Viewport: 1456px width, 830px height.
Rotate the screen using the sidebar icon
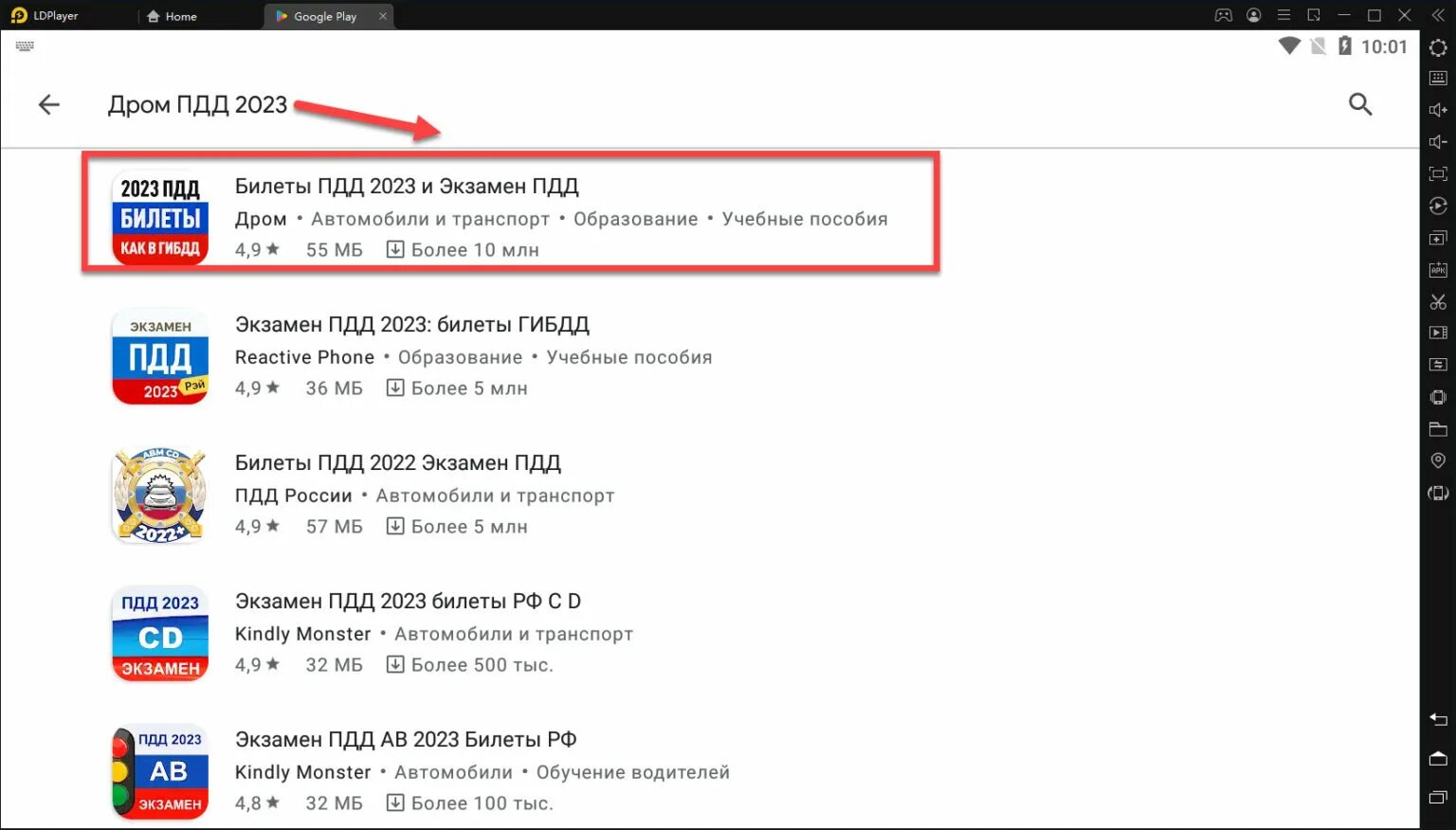pyautogui.click(x=1438, y=493)
